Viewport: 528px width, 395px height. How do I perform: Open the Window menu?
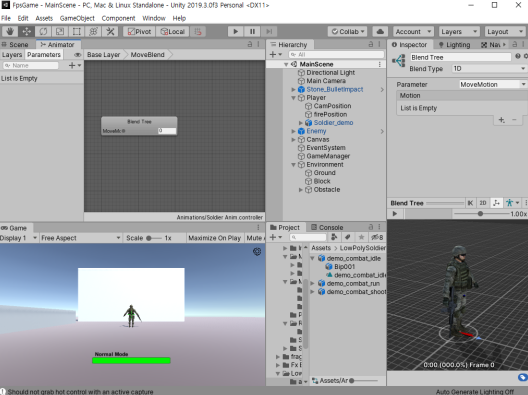coord(154,18)
